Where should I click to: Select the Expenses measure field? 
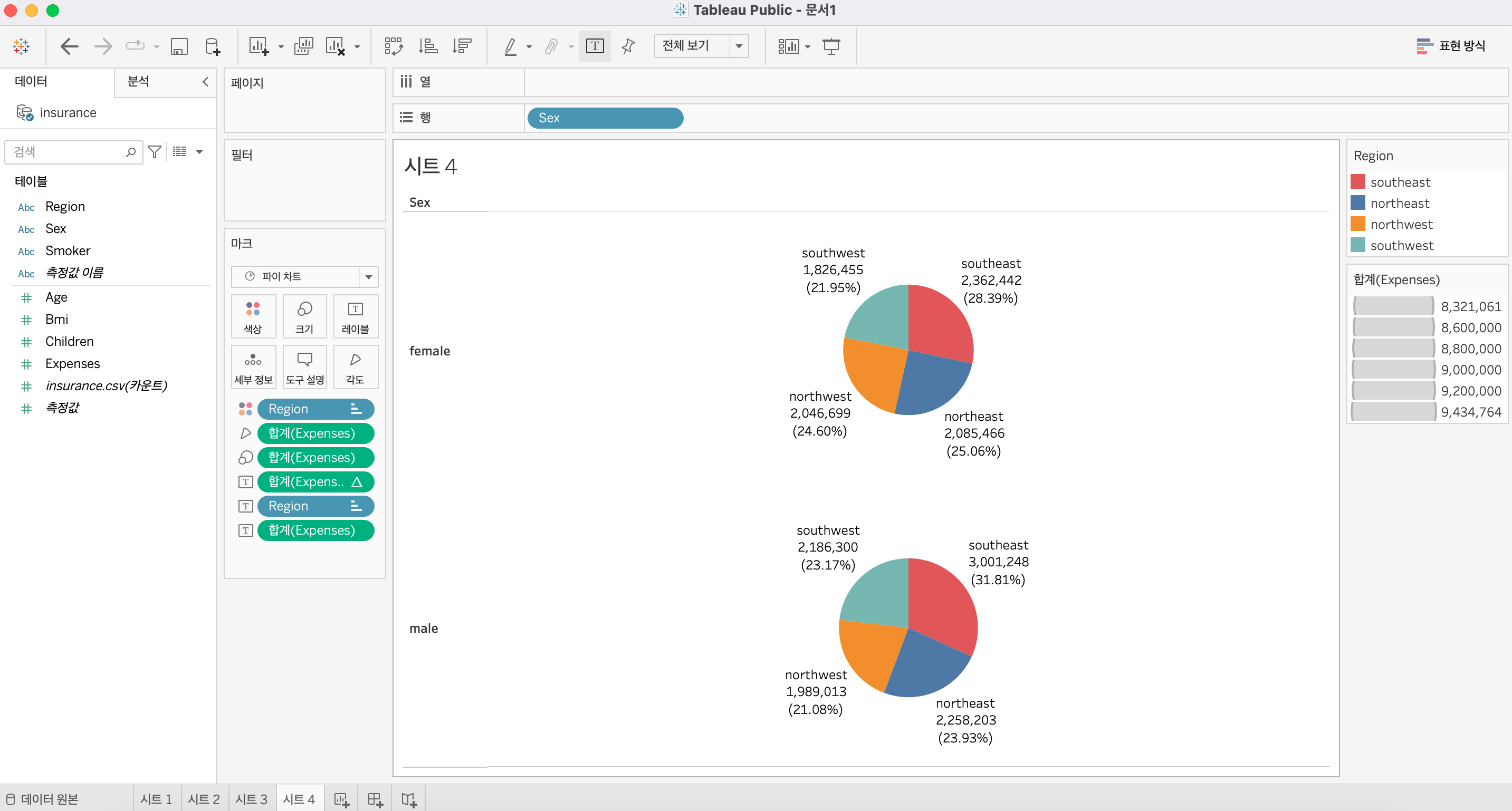click(x=72, y=363)
